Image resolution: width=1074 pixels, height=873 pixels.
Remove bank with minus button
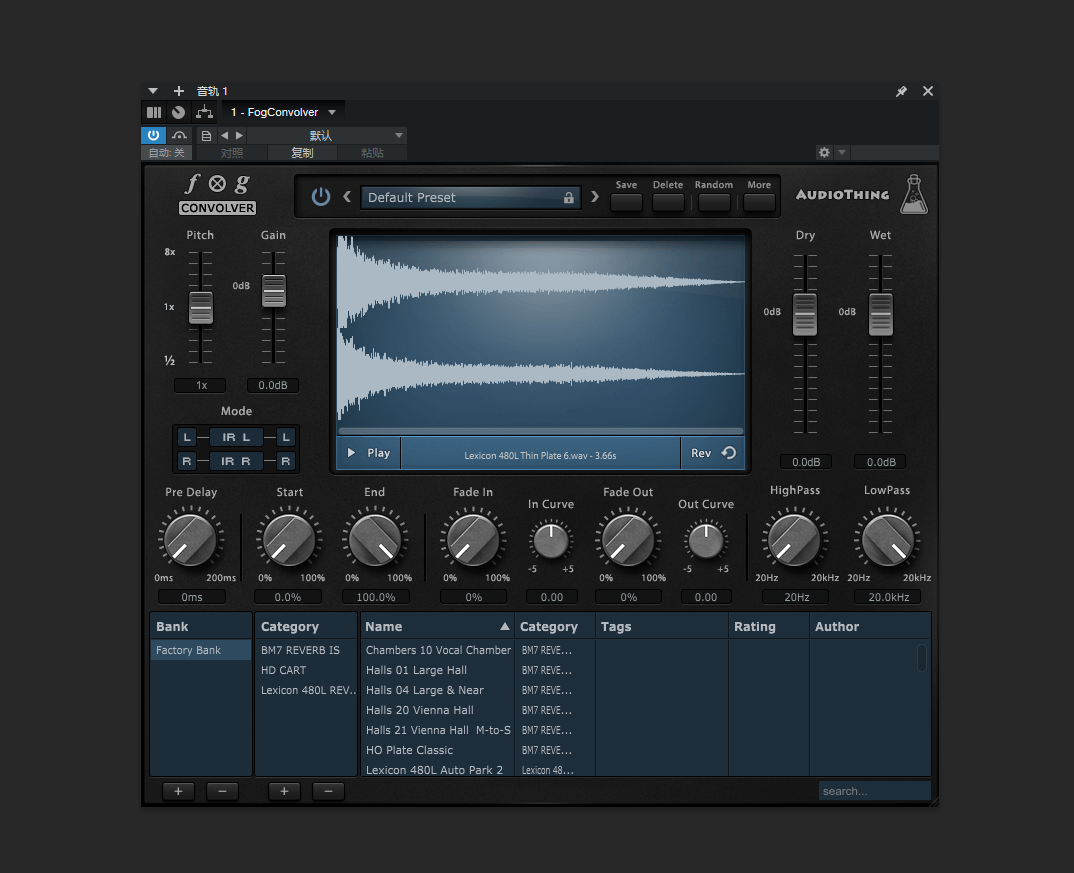(x=222, y=792)
